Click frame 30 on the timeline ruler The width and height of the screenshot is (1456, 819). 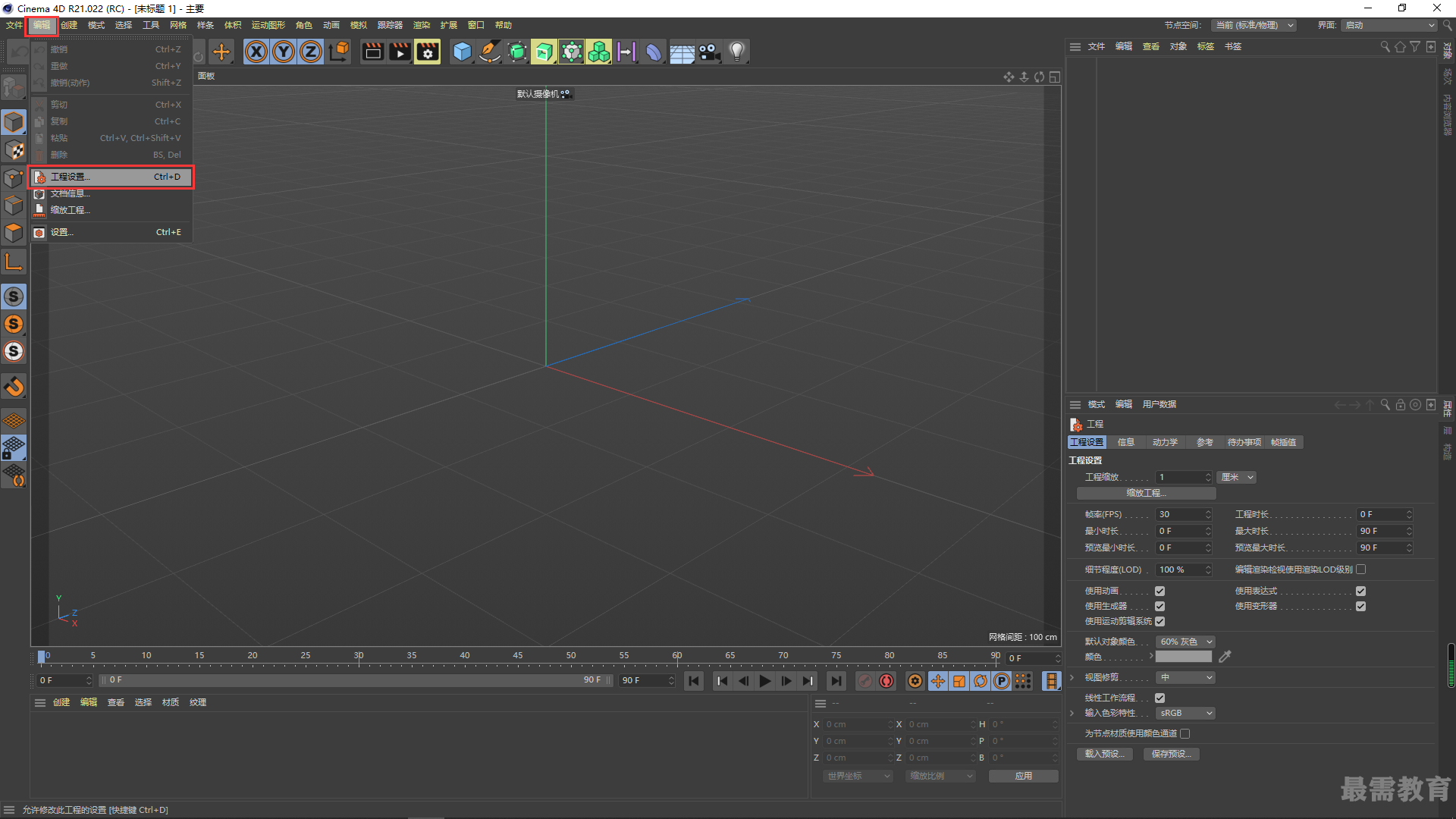[359, 657]
